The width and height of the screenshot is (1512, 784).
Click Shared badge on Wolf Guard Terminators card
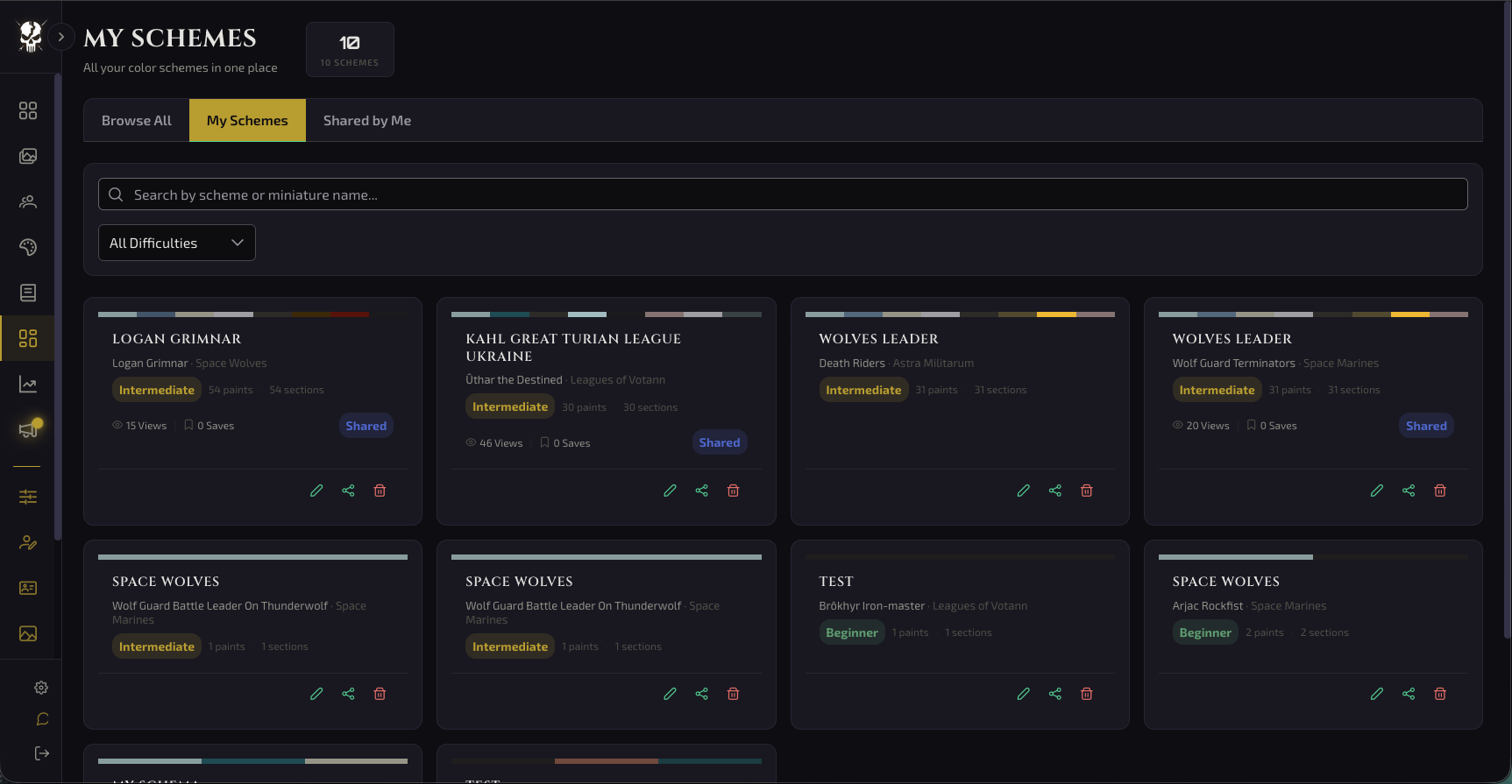1426,426
